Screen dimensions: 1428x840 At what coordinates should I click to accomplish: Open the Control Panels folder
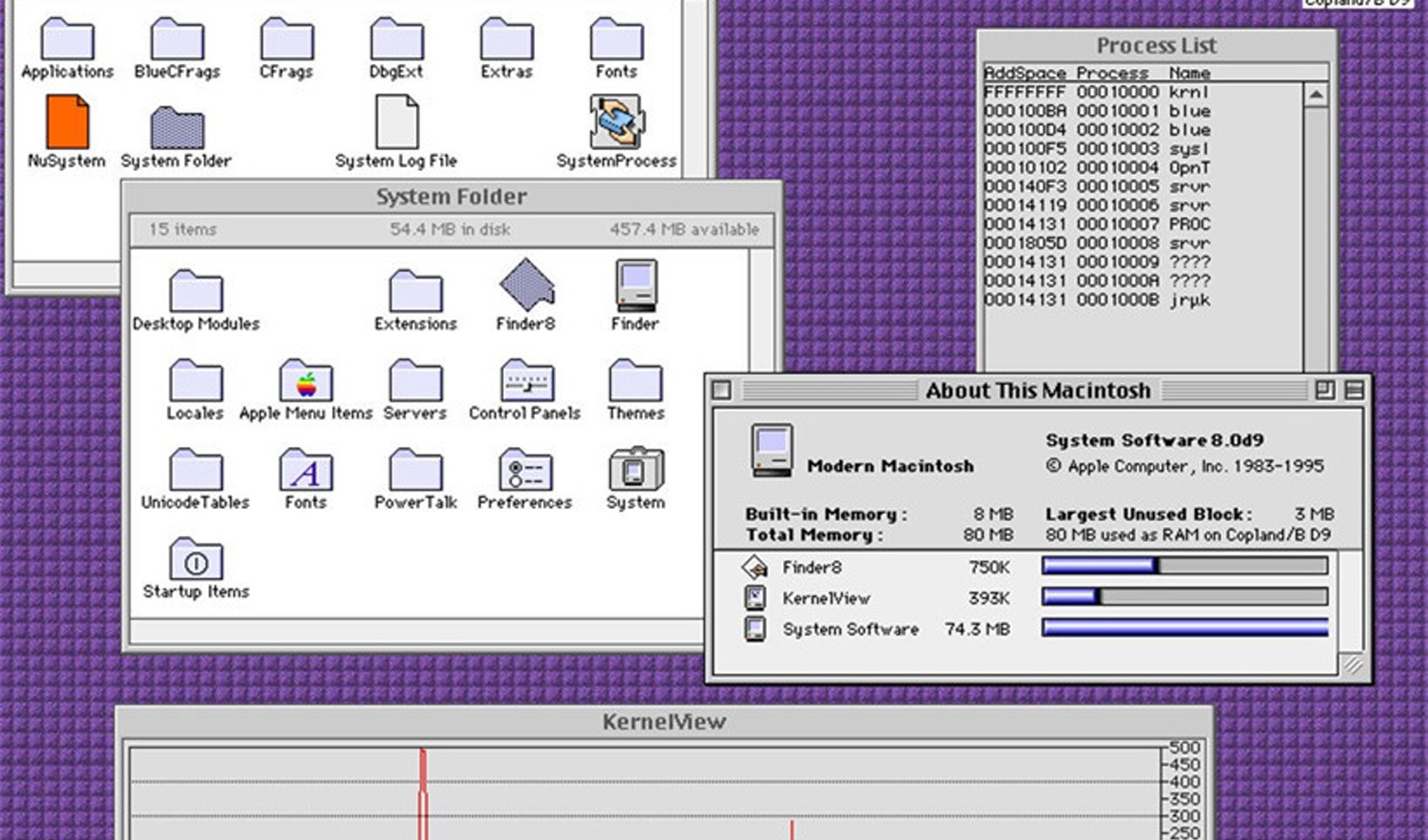coord(526,380)
